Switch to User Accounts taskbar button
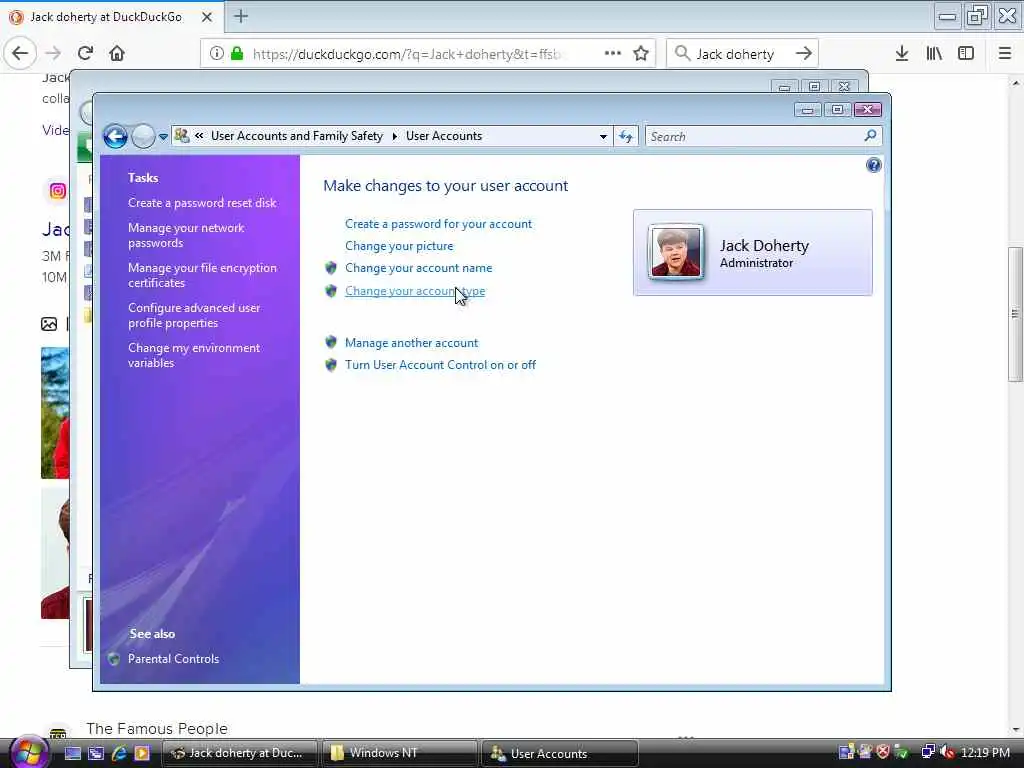The height and width of the screenshot is (768, 1024). pos(560,753)
